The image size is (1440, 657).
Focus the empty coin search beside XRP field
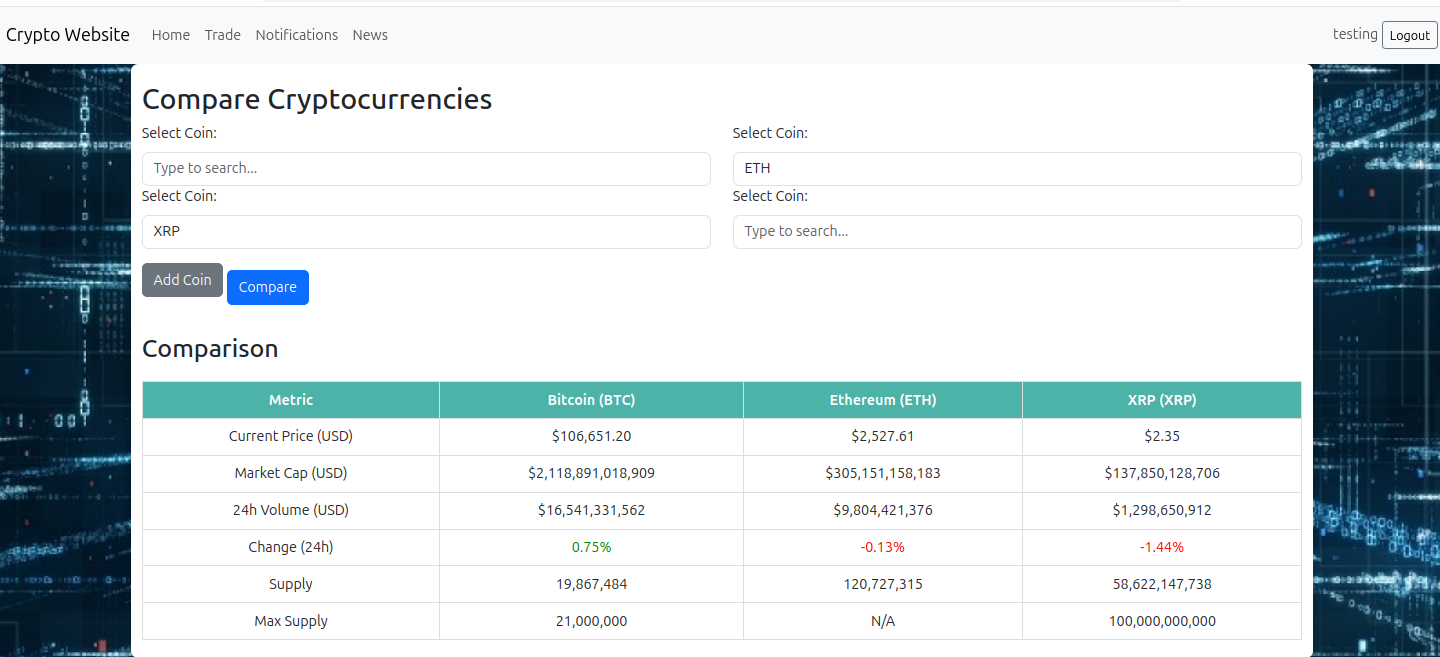pyautogui.click(x=1016, y=232)
